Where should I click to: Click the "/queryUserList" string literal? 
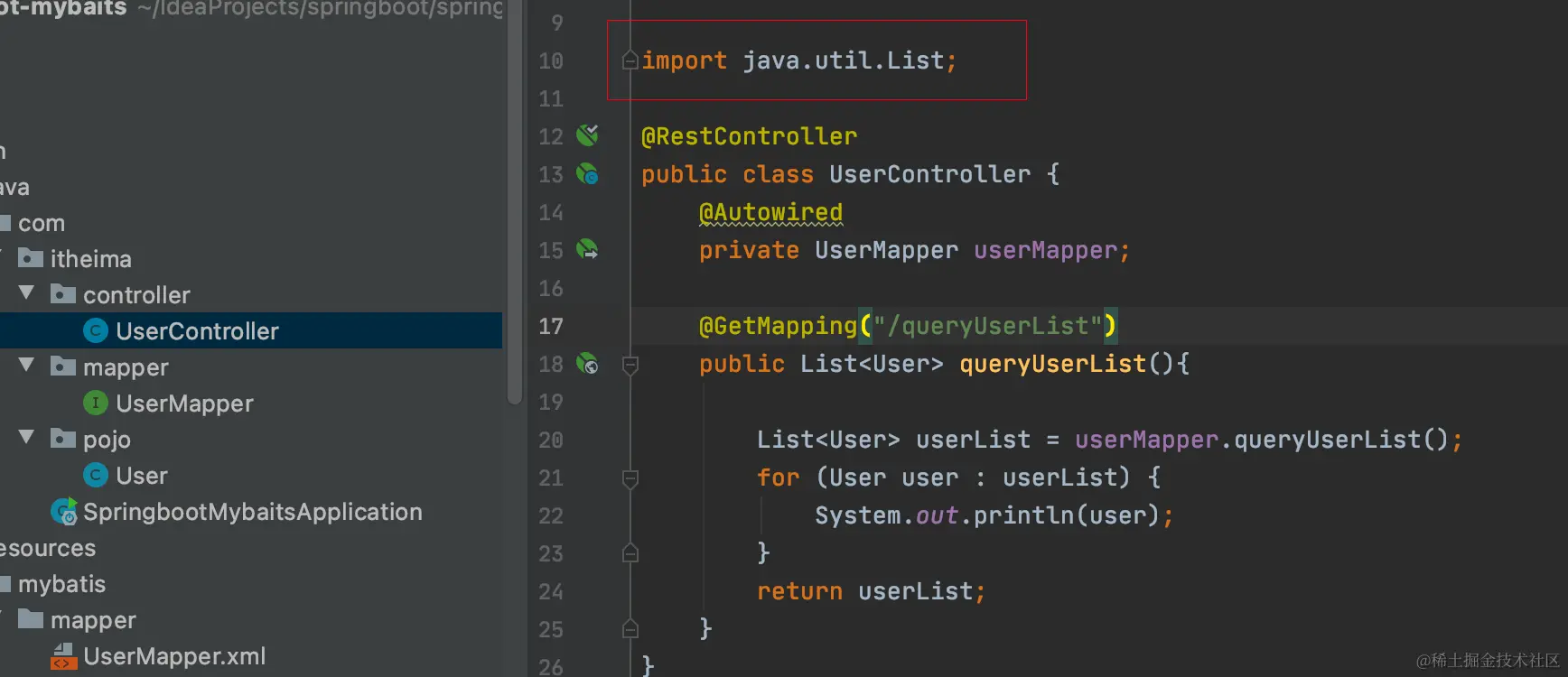point(987,326)
